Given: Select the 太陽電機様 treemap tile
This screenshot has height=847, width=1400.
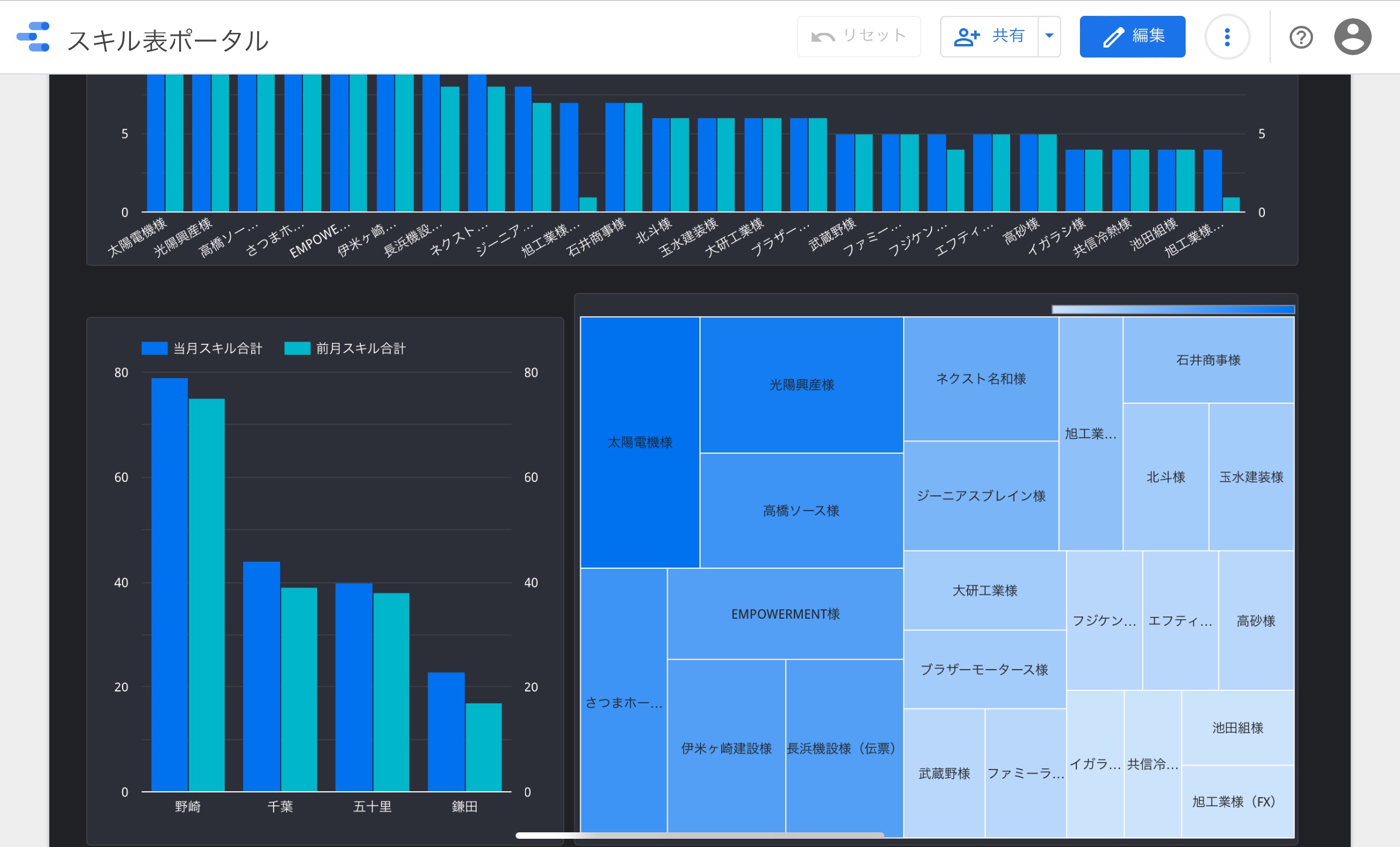Looking at the screenshot, I should tap(640, 442).
